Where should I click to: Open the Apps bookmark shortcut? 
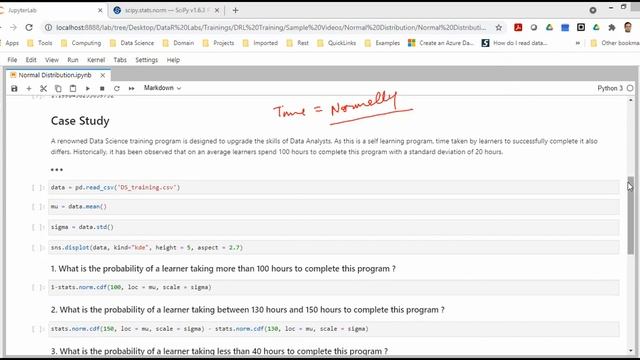point(11,43)
